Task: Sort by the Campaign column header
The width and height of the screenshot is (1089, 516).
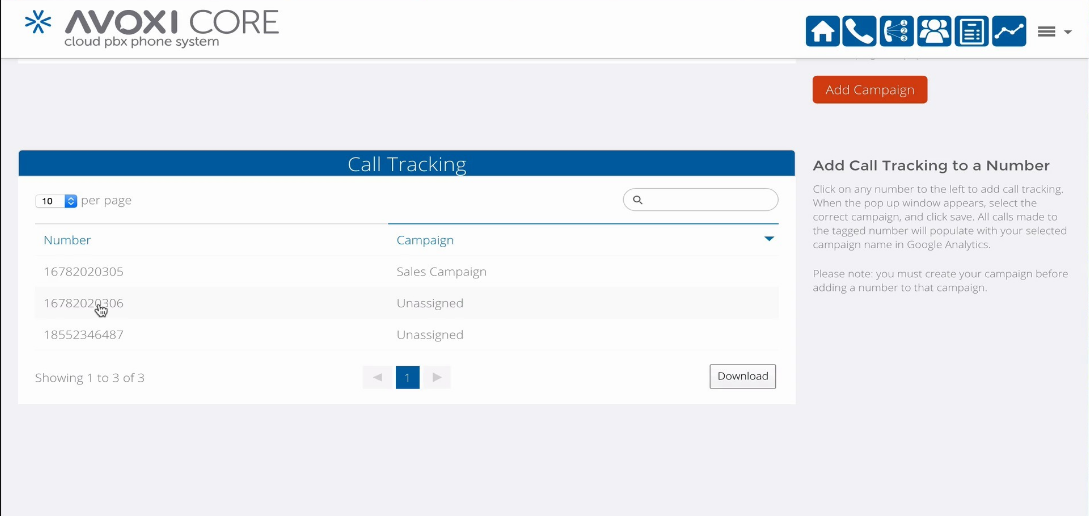Action: [425, 240]
